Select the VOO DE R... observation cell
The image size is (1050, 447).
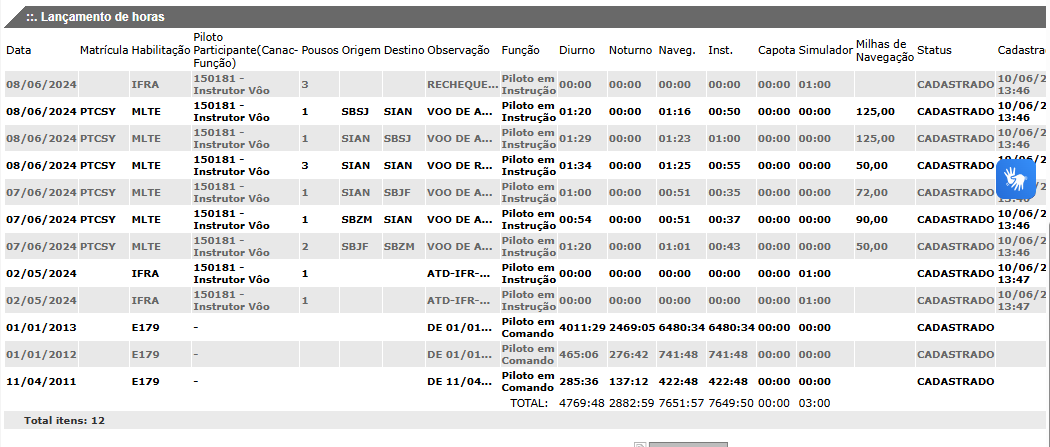[459, 165]
